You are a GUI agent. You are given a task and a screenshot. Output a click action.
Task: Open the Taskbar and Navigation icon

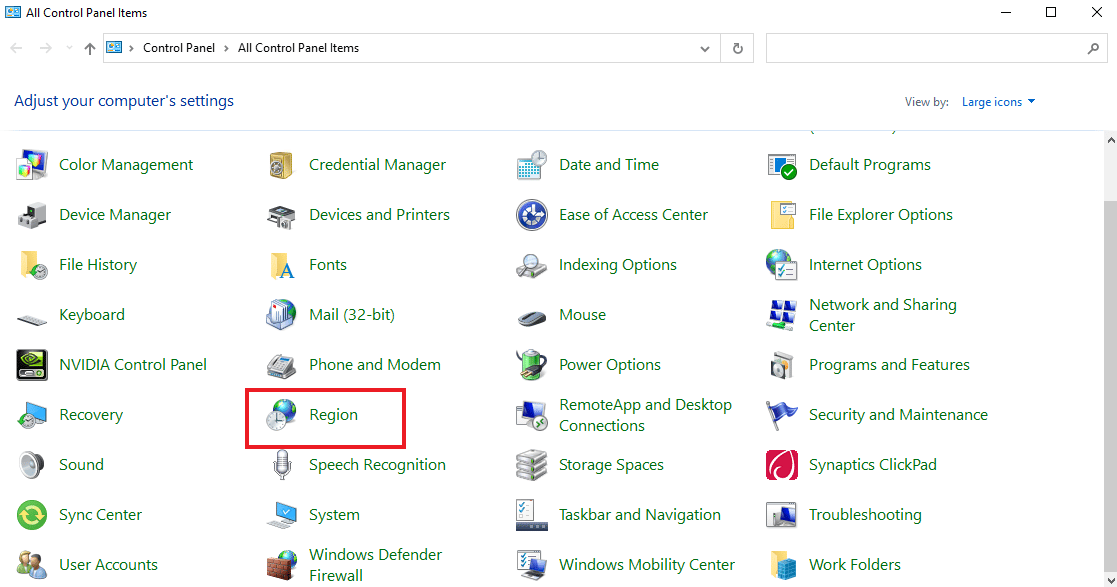[531, 515]
